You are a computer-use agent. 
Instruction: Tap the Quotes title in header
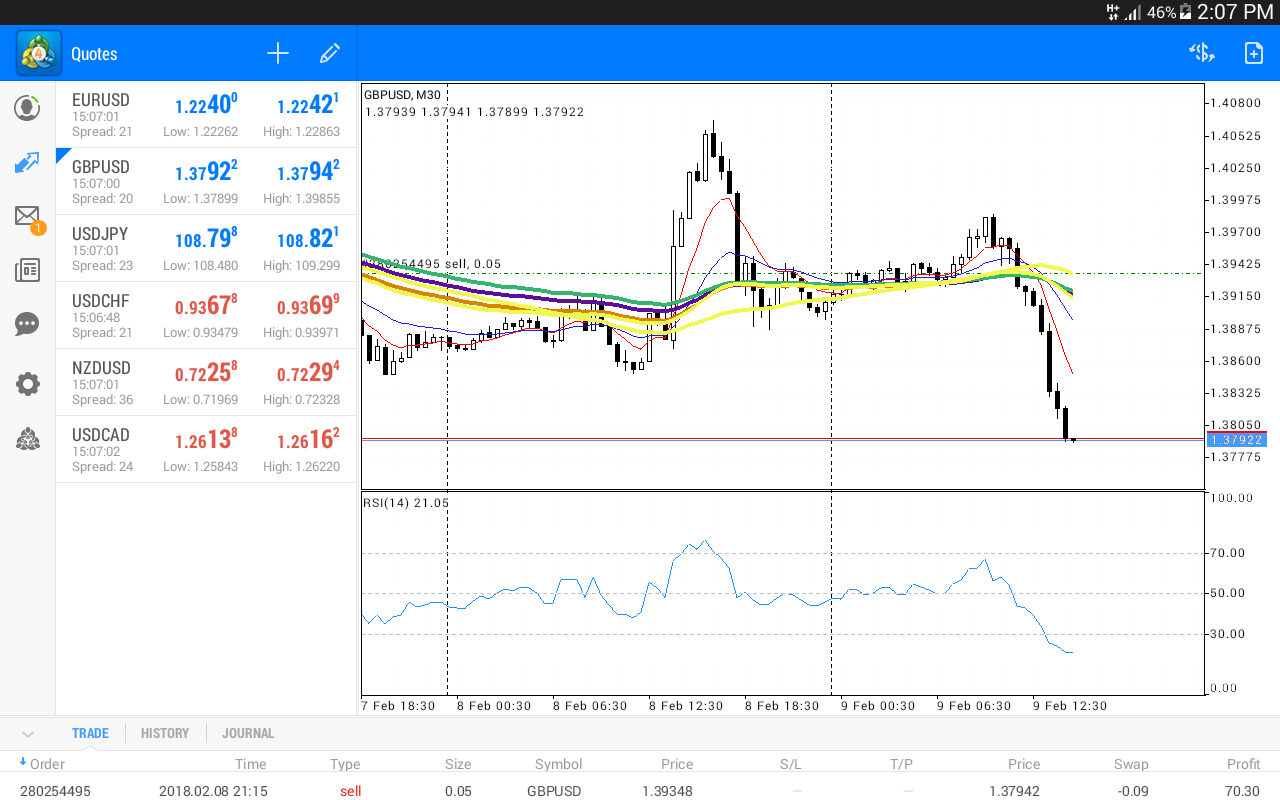(x=94, y=54)
